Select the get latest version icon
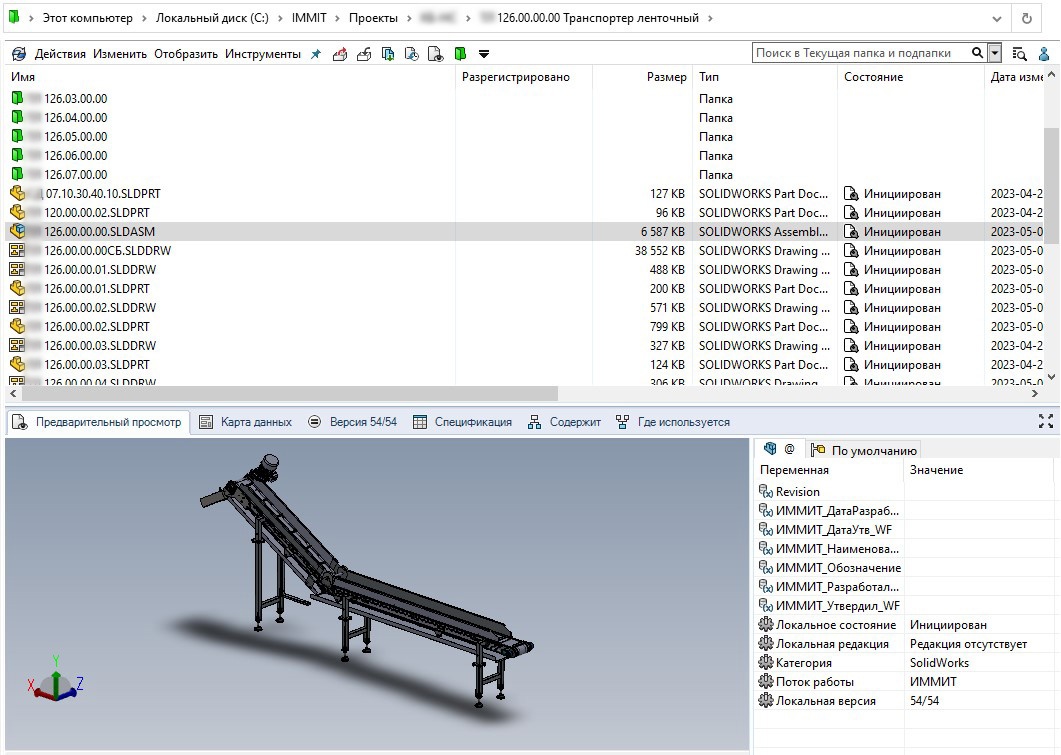 (388, 54)
